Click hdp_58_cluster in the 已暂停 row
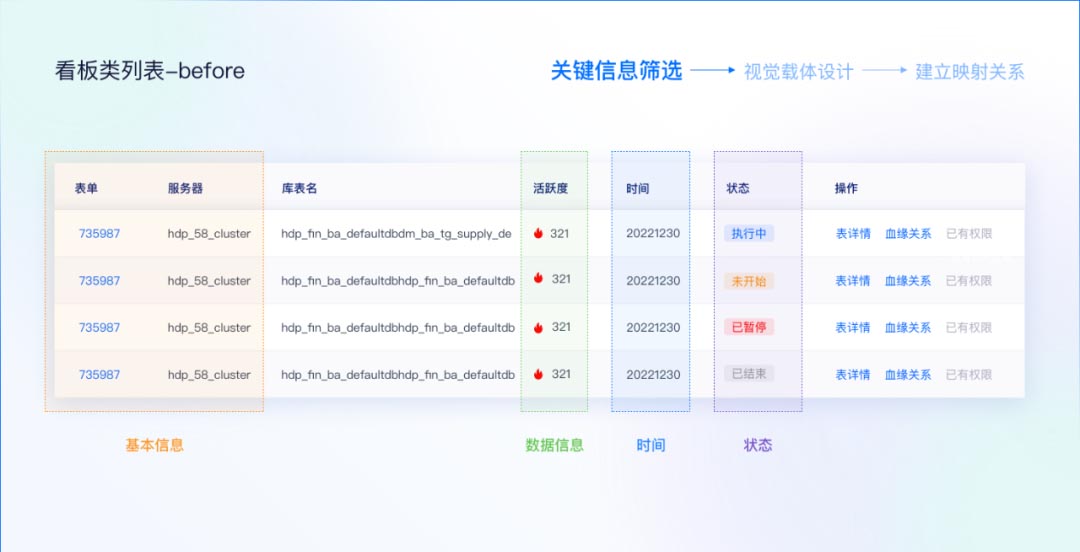The height and width of the screenshot is (552, 1080). coord(209,327)
